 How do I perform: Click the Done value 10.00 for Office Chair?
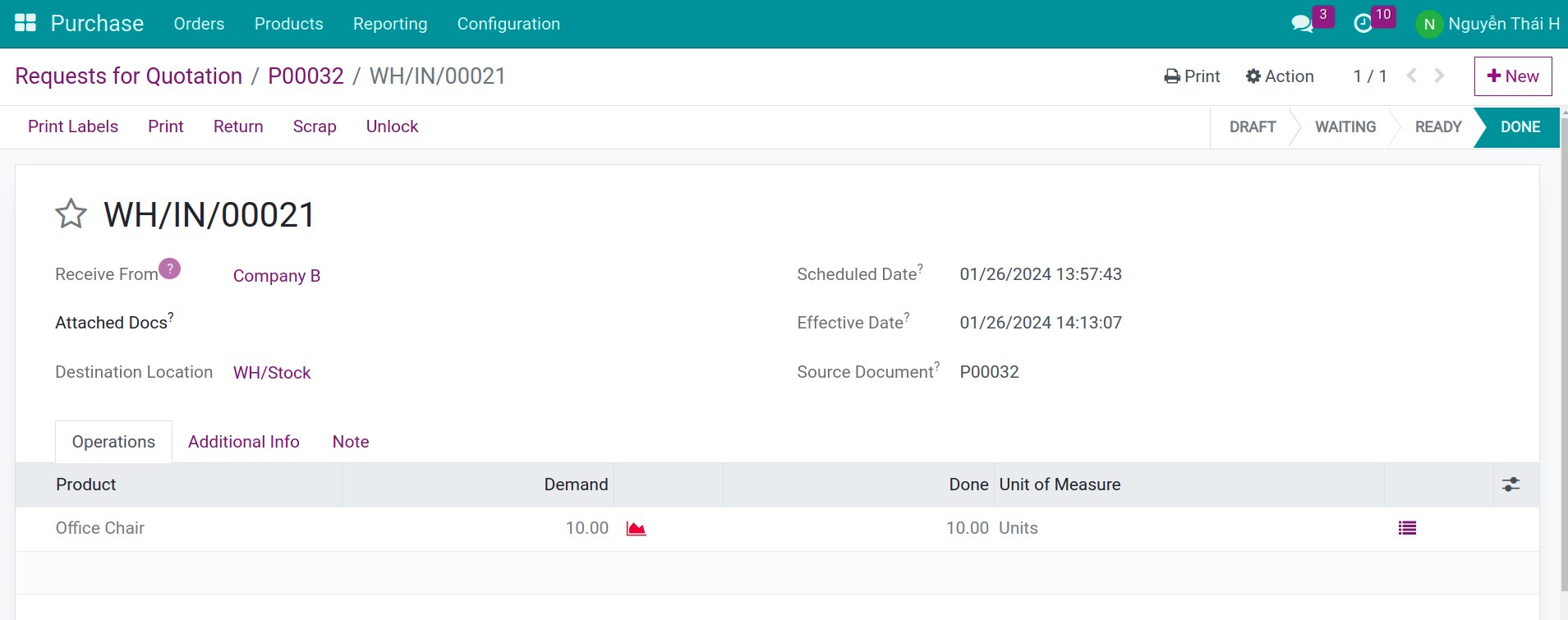click(968, 528)
